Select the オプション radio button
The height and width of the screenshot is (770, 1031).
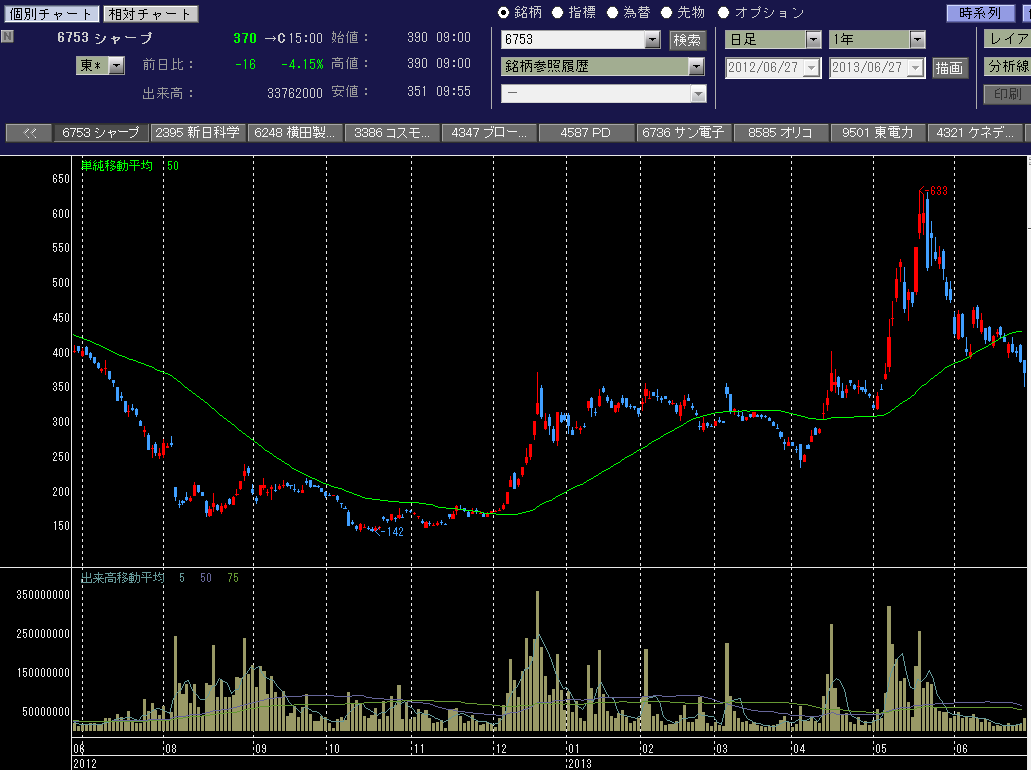(x=723, y=12)
